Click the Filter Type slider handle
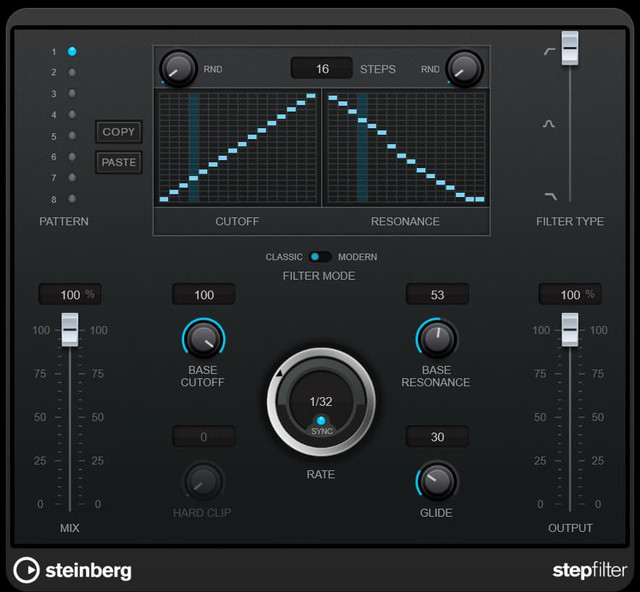Screen dimensions: 640x592 pyautogui.click(x=570, y=48)
